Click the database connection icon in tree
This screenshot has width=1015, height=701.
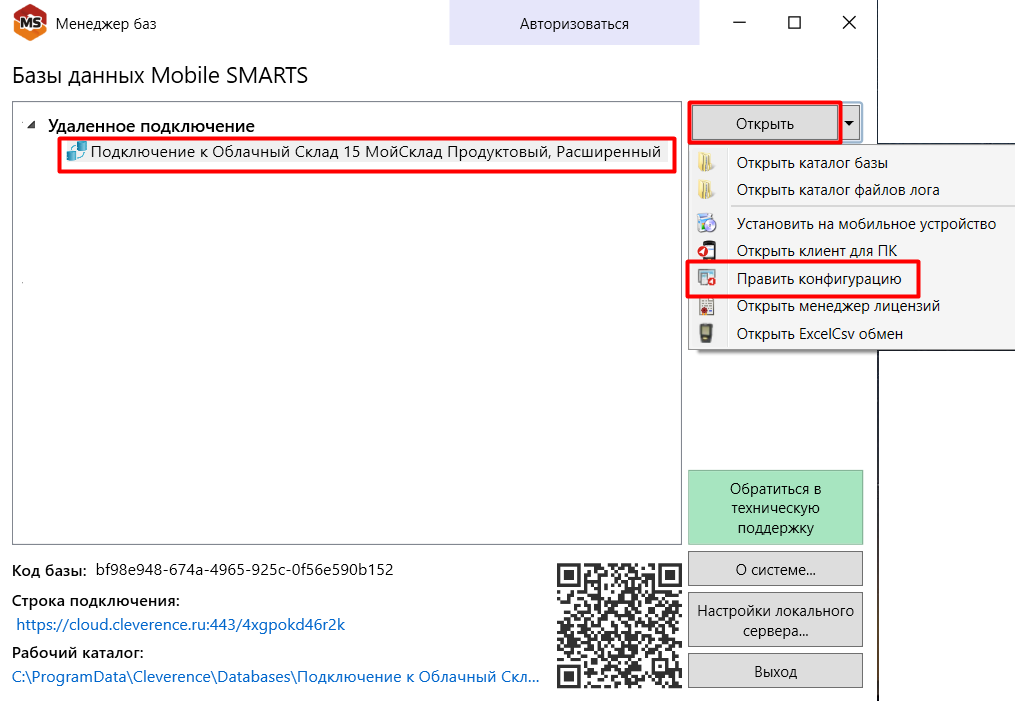tap(76, 151)
